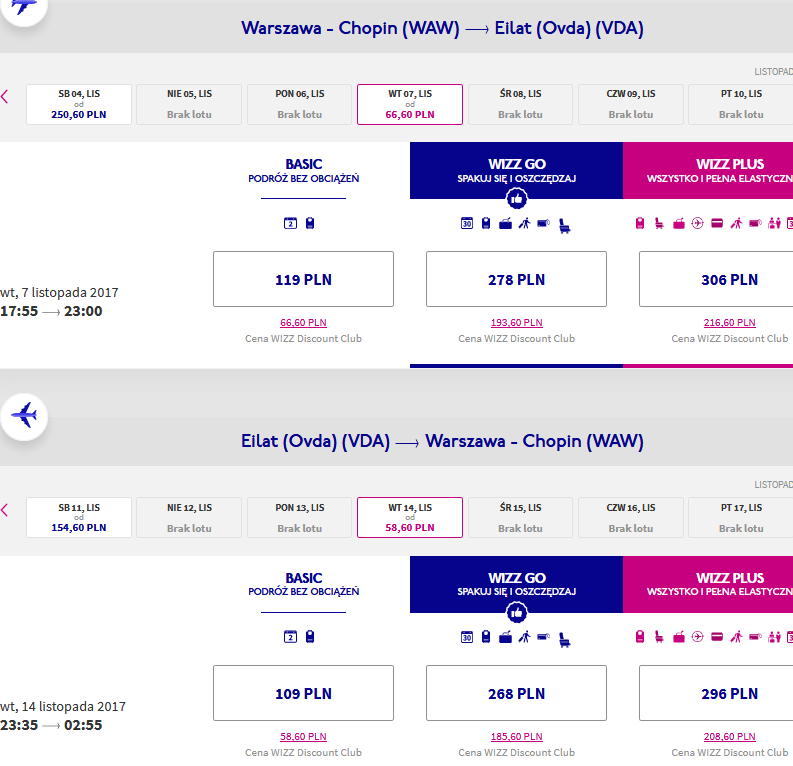Click the 30-day calendar icon under return WIZZ GO
The width and height of the screenshot is (793, 766).
[x=467, y=637]
